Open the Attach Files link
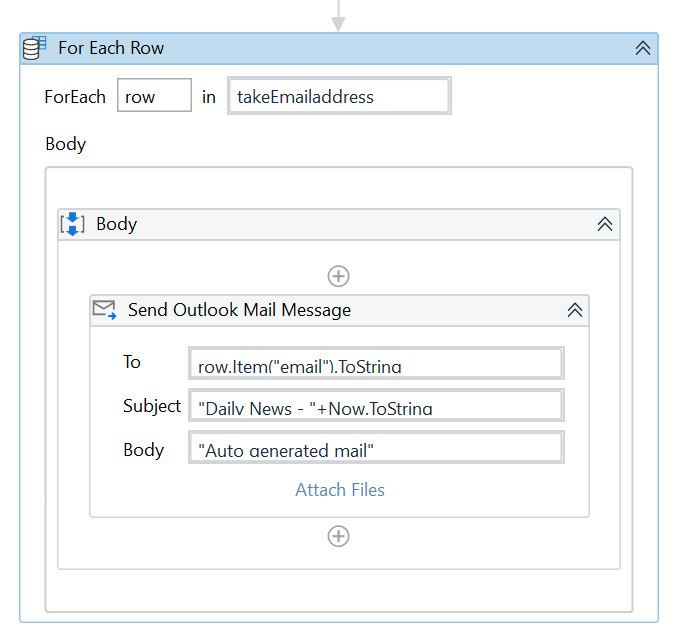 pyautogui.click(x=340, y=490)
